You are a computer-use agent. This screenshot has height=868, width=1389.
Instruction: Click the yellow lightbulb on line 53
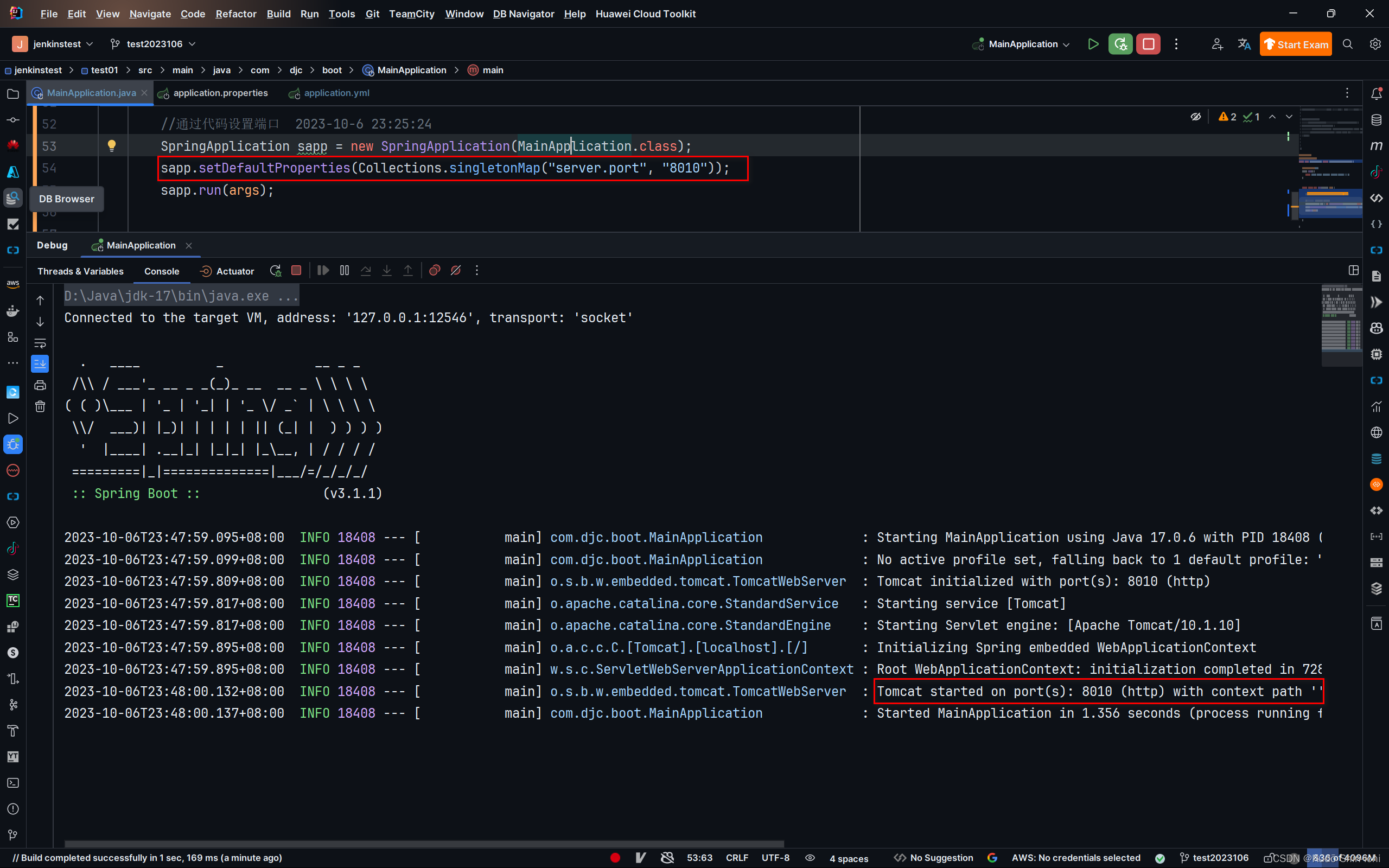click(x=112, y=146)
